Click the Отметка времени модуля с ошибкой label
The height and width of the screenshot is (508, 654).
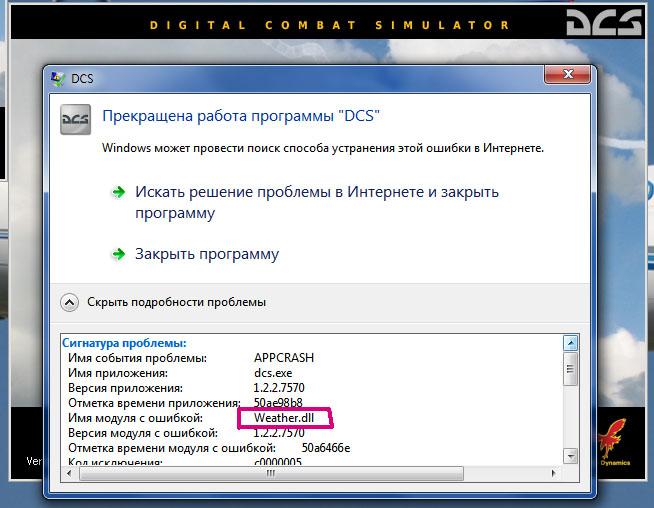(172, 448)
